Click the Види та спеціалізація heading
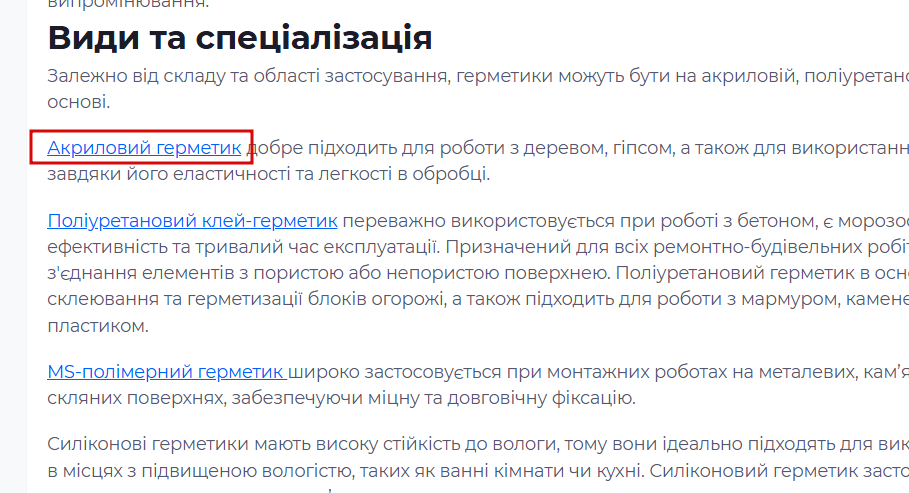The image size is (909, 493). click(240, 38)
